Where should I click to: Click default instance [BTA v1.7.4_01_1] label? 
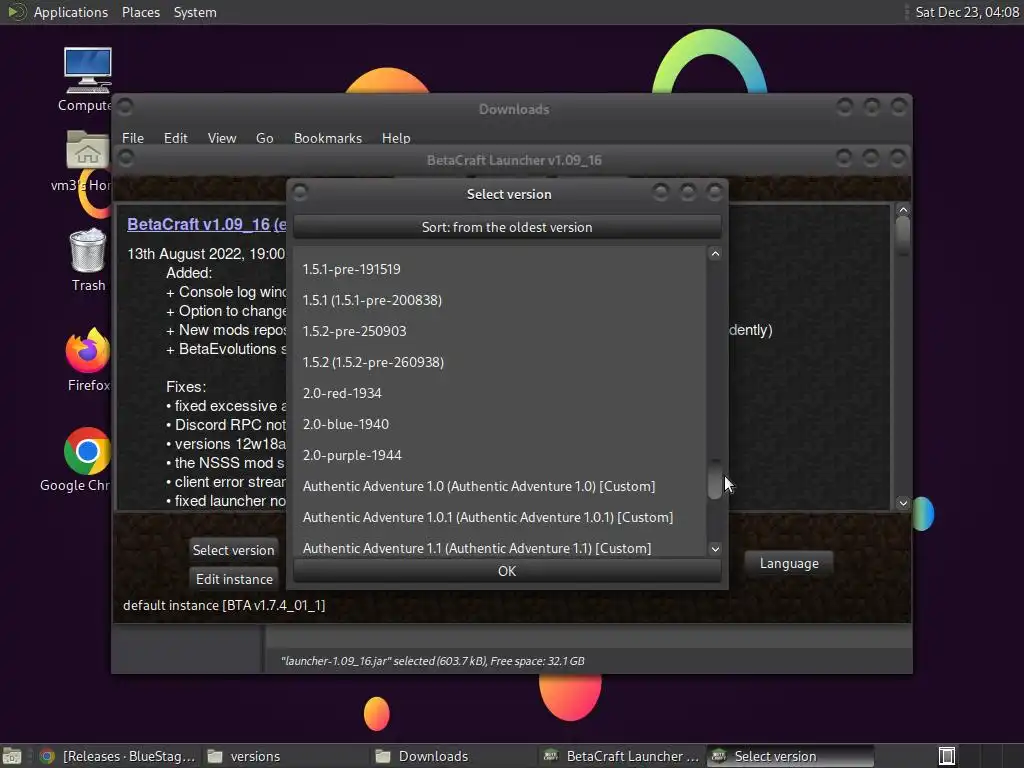[x=224, y=605]
